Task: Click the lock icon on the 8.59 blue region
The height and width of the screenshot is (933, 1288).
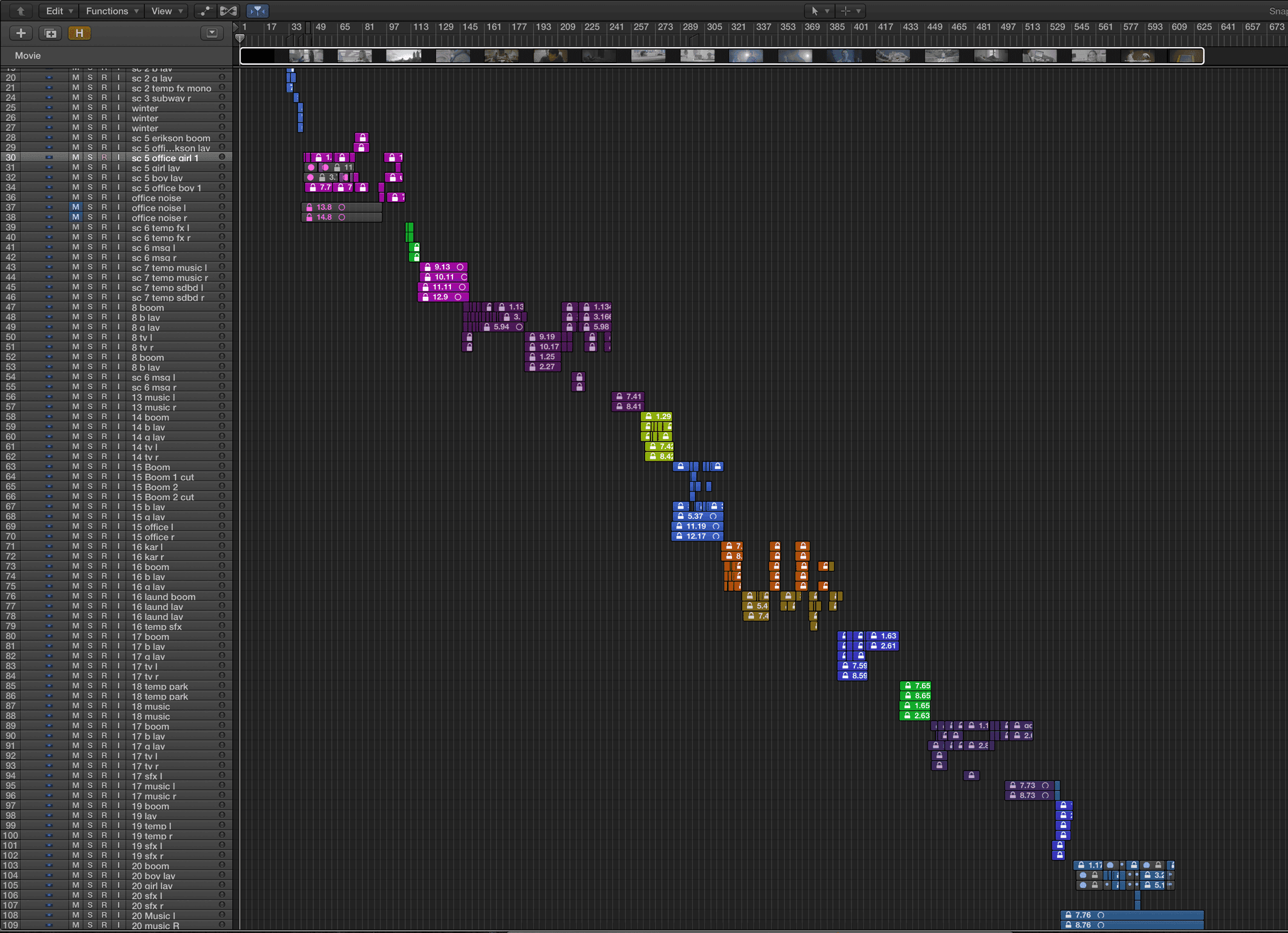Action: point(845,676)
